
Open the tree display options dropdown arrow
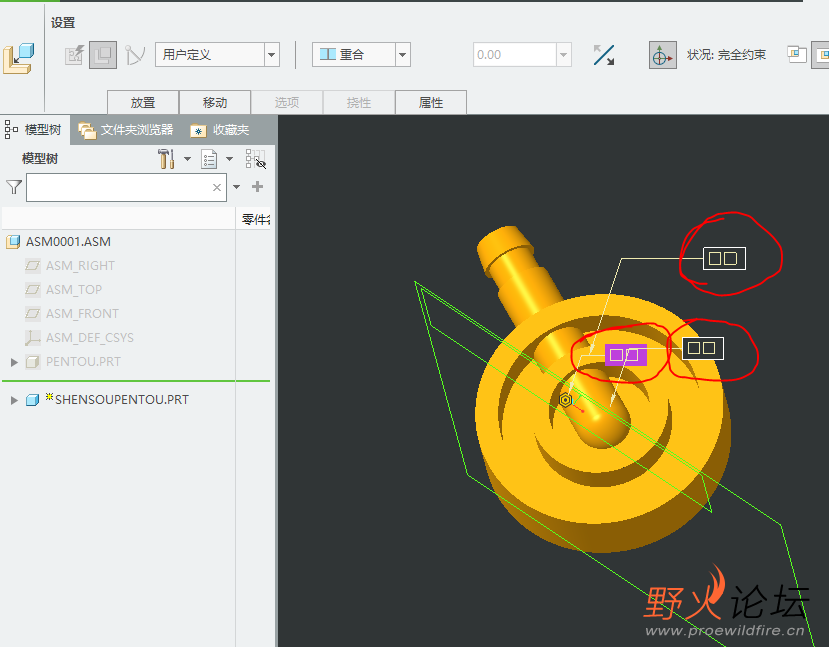pos(229,159)
